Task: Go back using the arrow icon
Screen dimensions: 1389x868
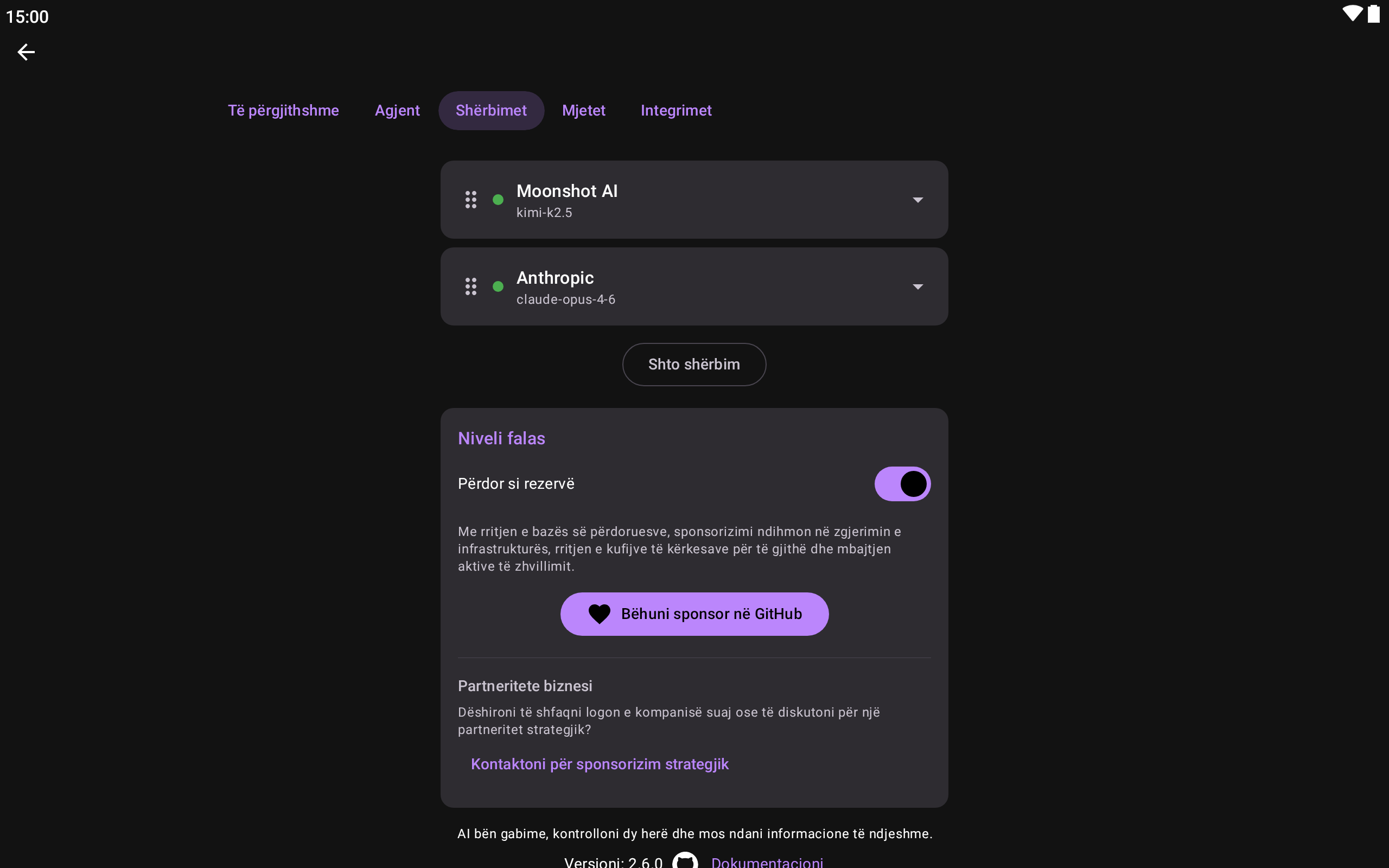Action: click(26, 52)
